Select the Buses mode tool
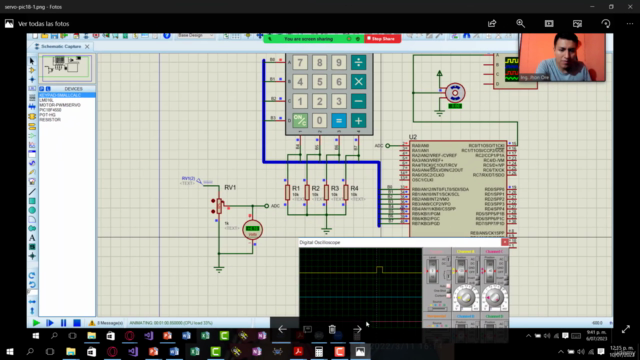Screen dimensions: 640x360 (32, 107)
